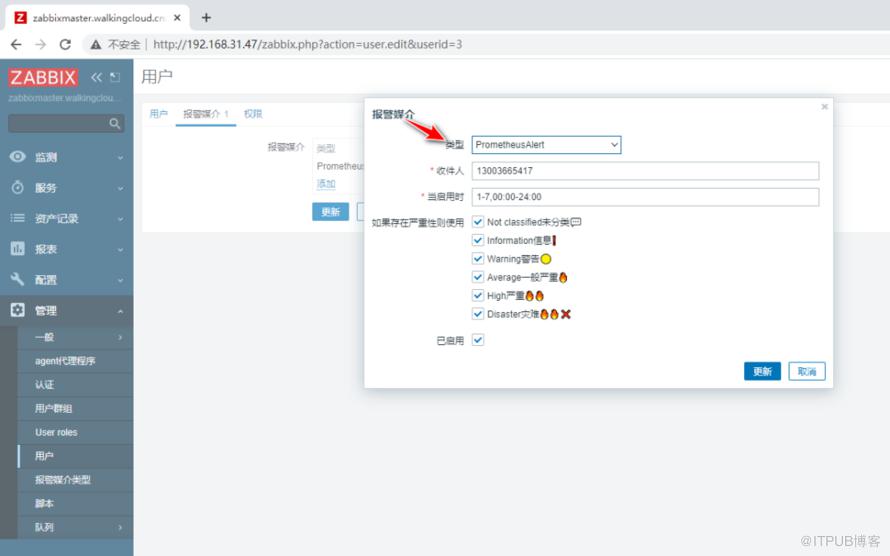This screenshot has height=556, width=890.
Task: Collapse the Zabbix sidebar with the double-chevron icon
Action: pos(96,77)
